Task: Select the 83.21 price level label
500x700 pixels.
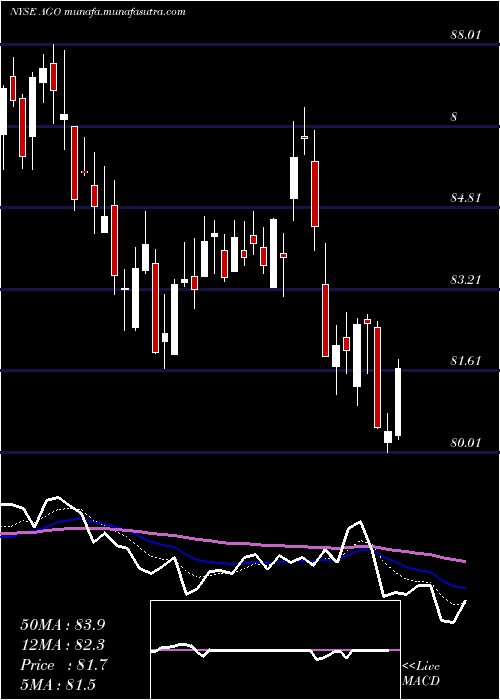Action: pos(466,280)
